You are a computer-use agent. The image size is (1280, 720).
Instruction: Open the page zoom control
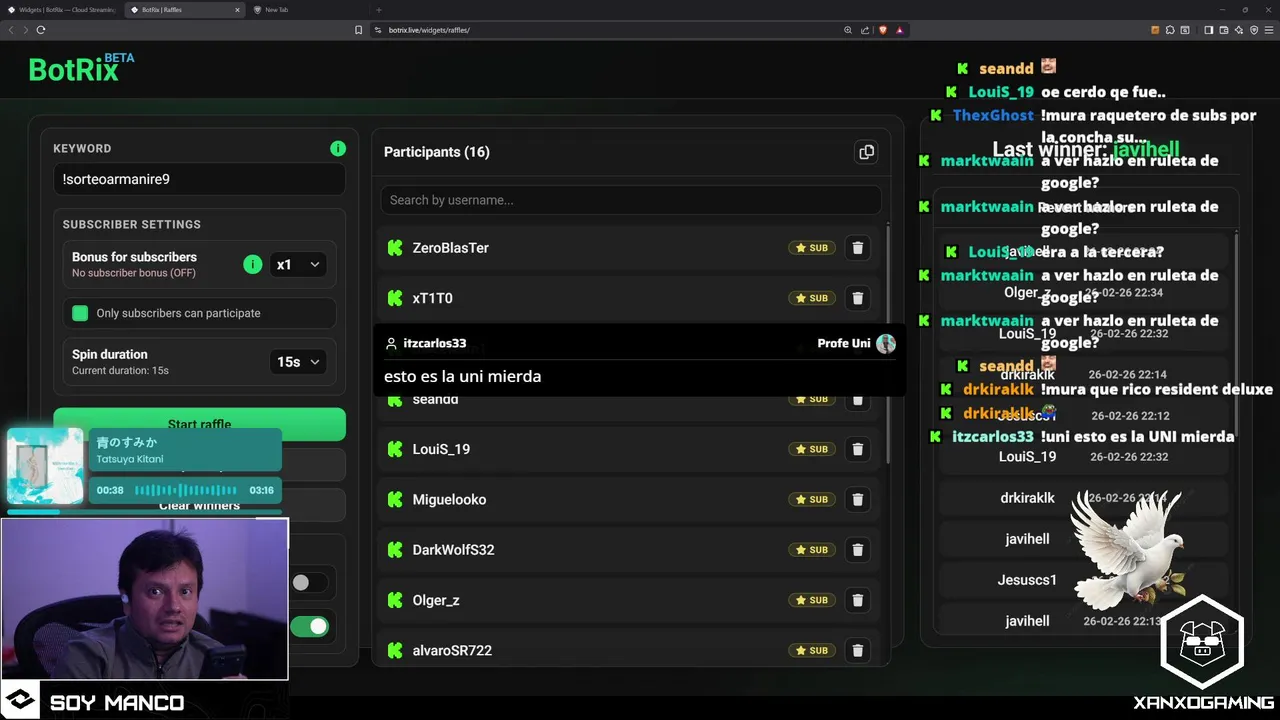(x=848, y=30)
